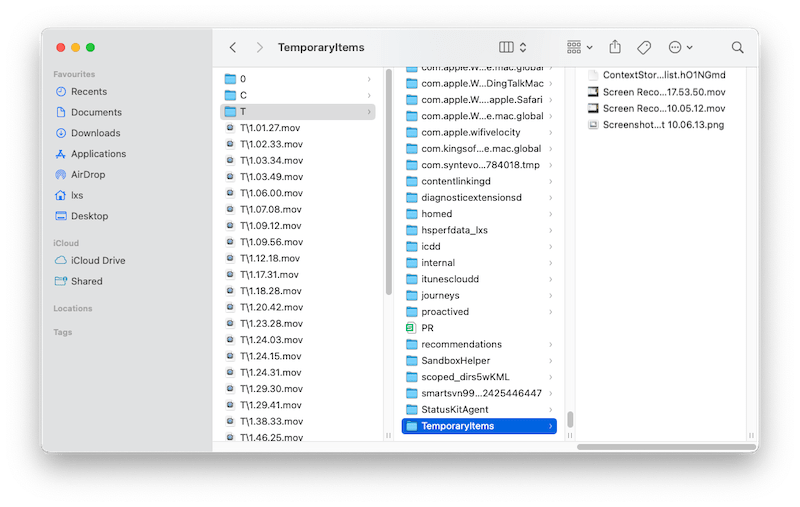800x507 pixels.
Task: Go forward with the forward arrow
Action: point(260,47)
